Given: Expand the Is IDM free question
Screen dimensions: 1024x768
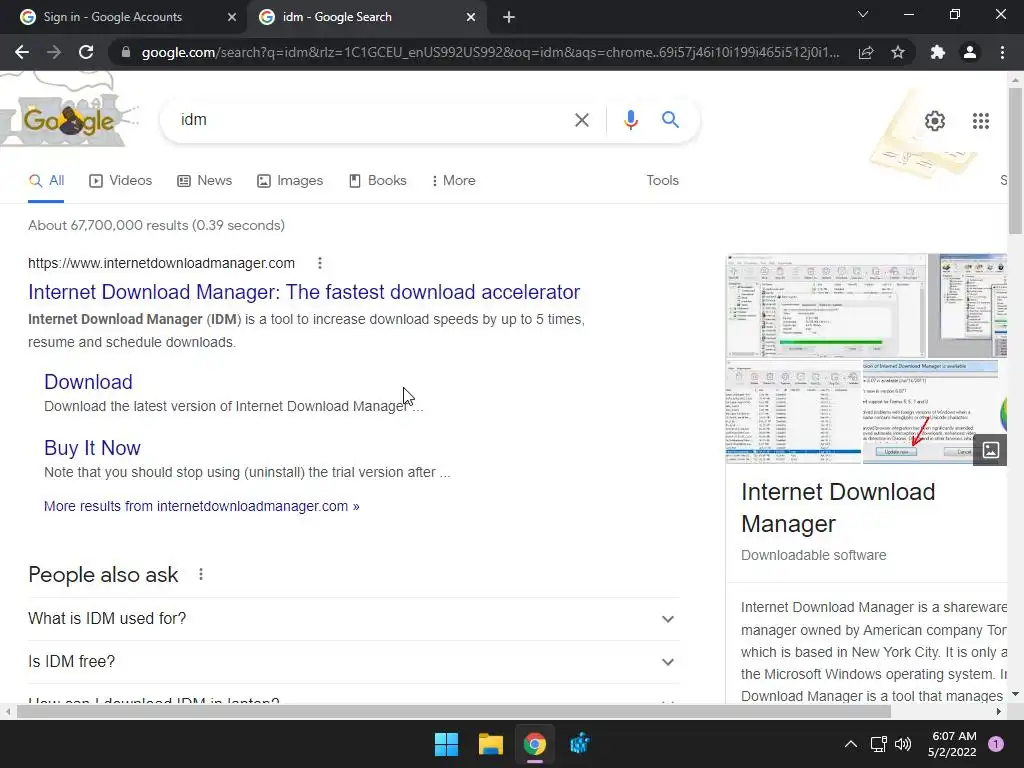Looking at the screenshot, I should point(353,662).
